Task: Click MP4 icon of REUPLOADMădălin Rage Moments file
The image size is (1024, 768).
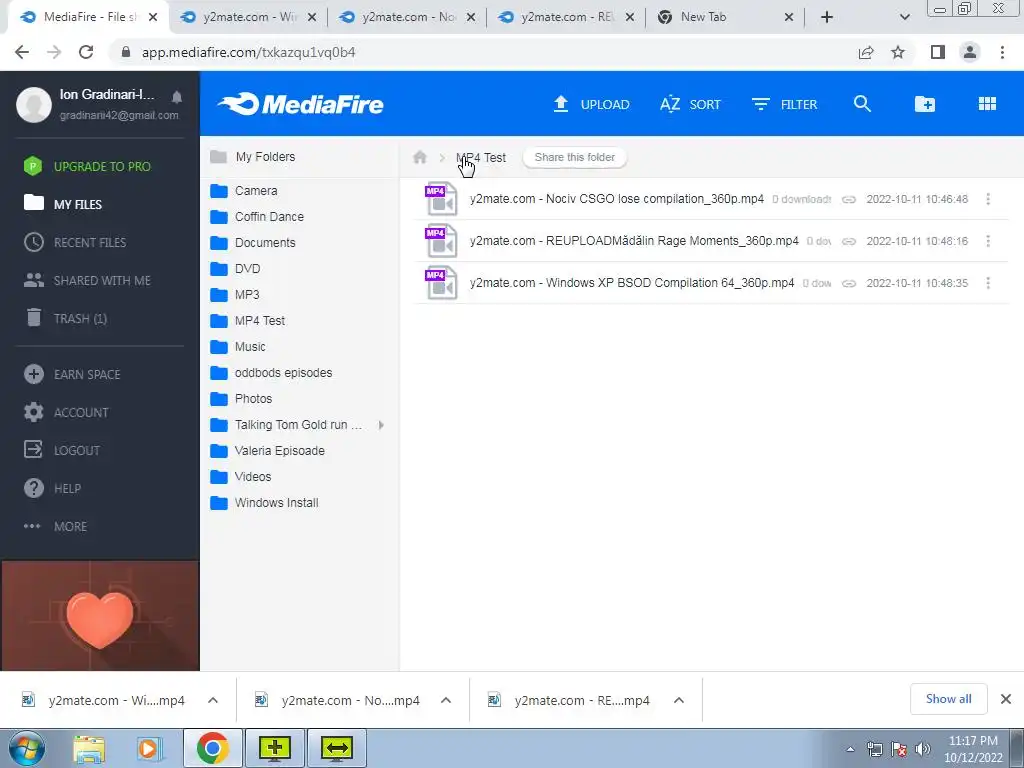Action: click(x=441, y=241)
